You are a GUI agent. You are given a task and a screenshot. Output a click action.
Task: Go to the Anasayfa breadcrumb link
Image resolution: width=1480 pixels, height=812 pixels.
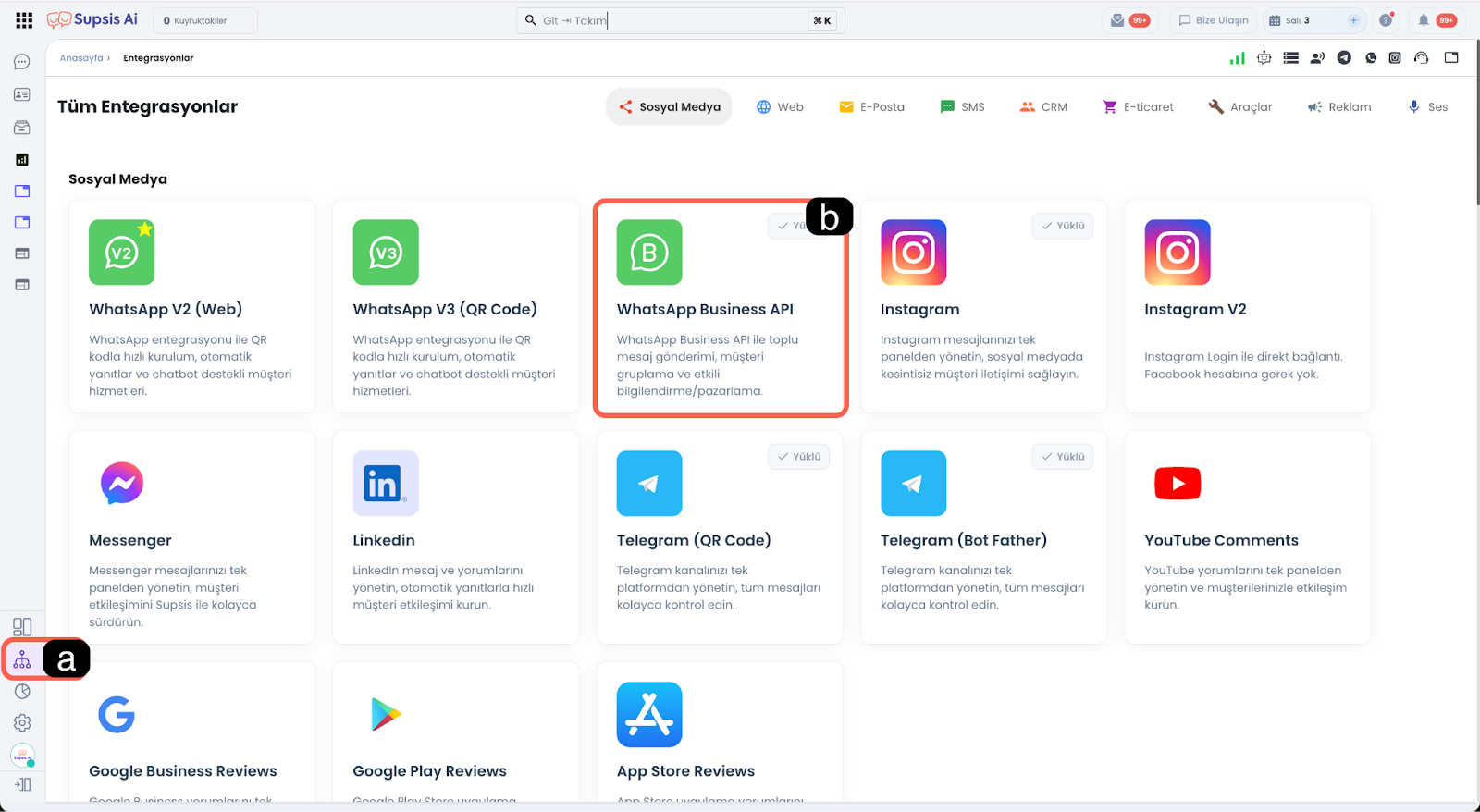pos(81,58)
